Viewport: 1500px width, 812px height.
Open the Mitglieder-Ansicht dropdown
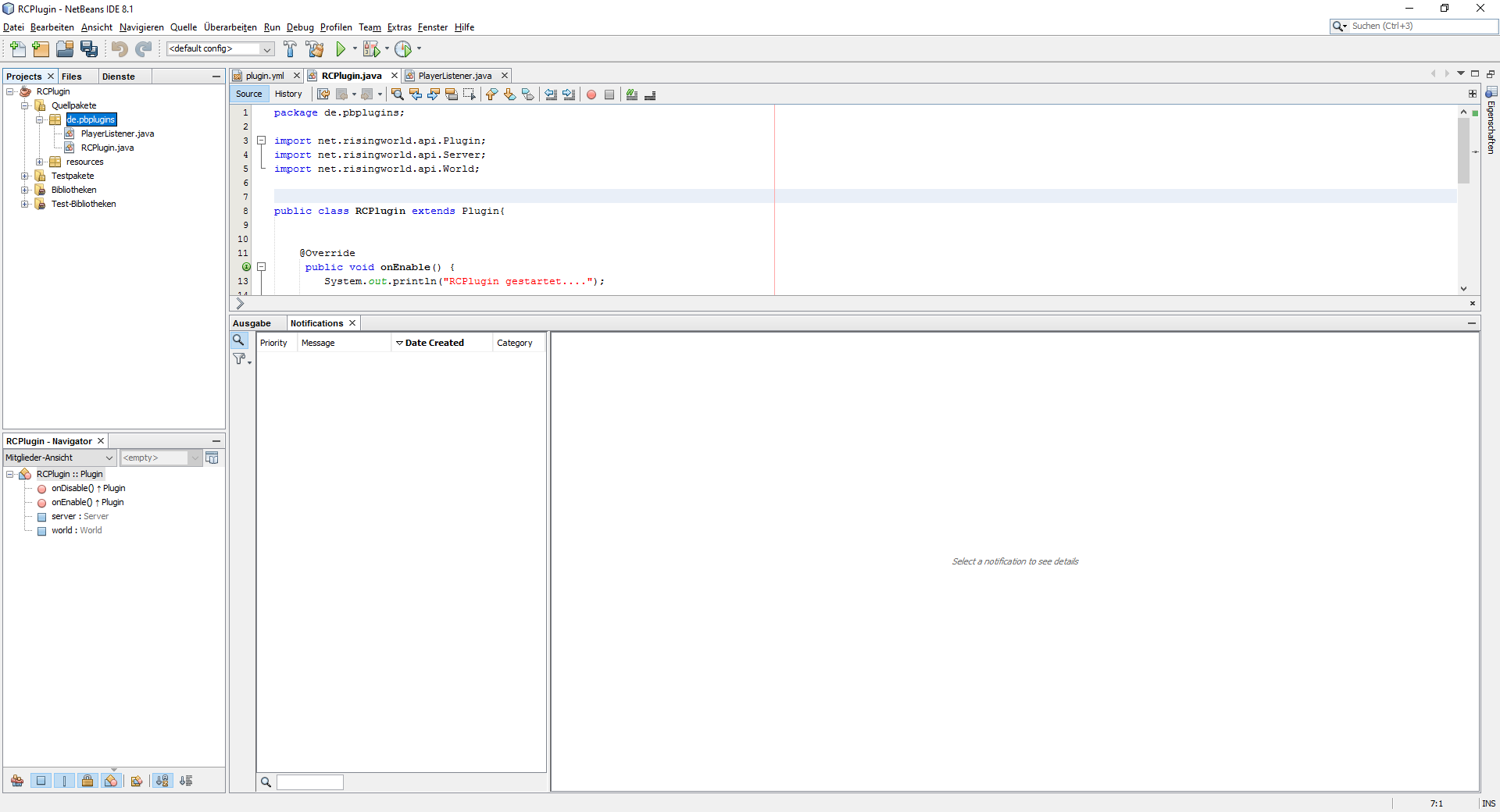coord(59,458)
